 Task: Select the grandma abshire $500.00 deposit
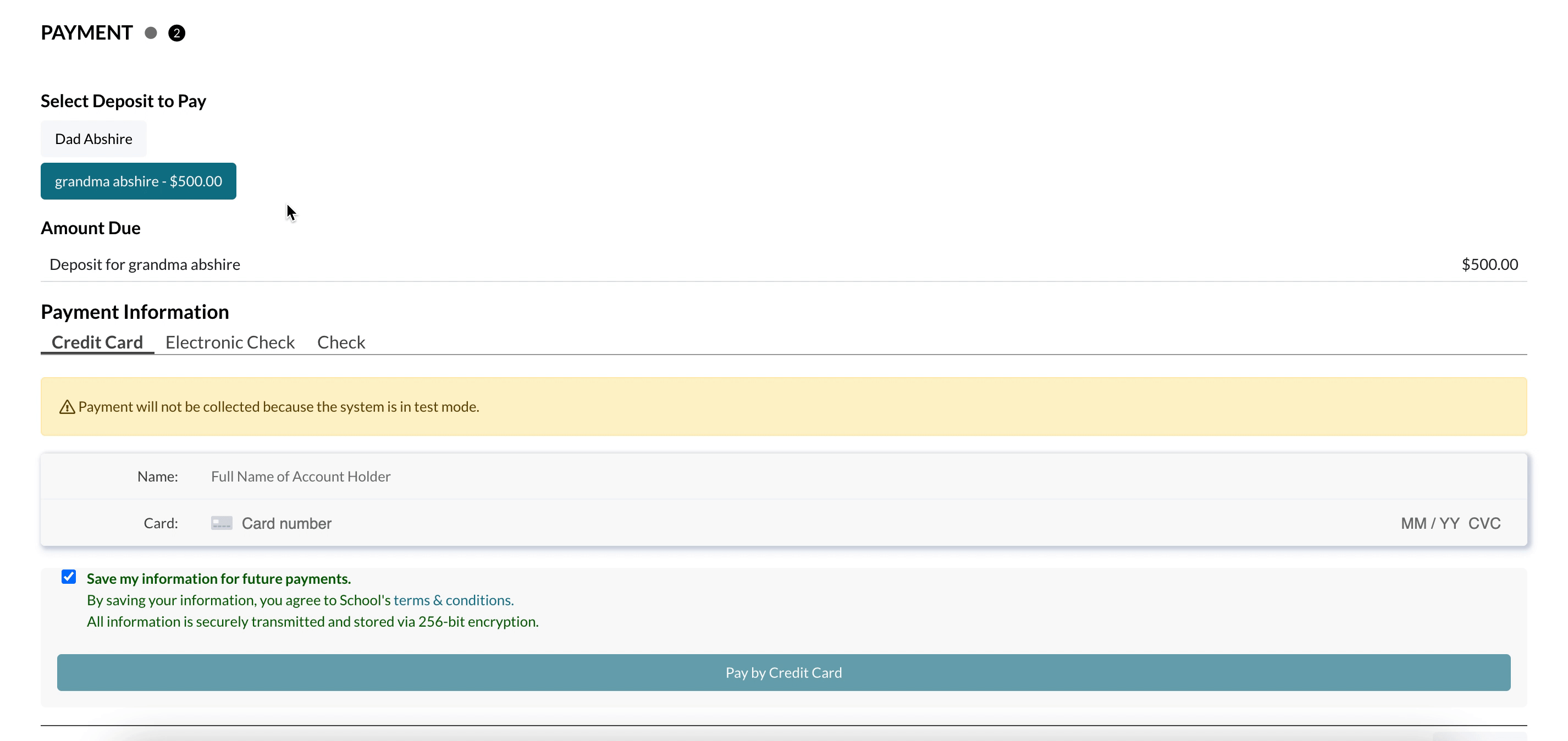pyautogui.click(x=138, y=181)
